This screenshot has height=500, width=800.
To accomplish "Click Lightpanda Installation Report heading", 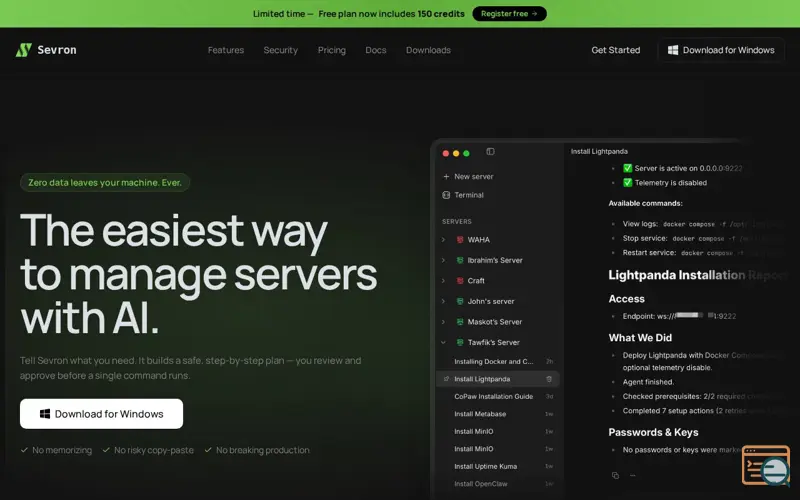I will 698,275.
